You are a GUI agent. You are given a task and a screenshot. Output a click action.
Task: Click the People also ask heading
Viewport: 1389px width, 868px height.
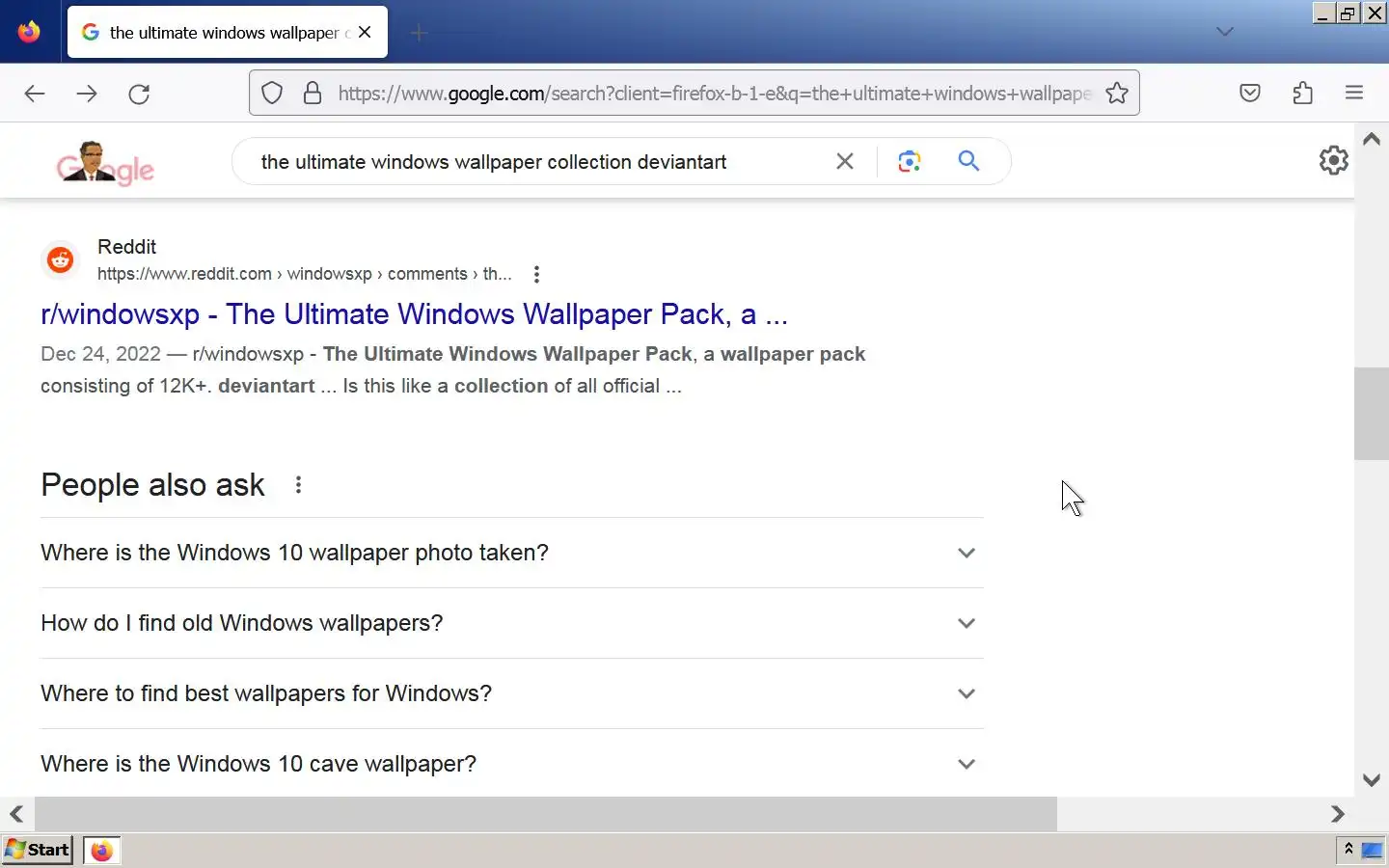pyautogui.click(x=152, y=485)
